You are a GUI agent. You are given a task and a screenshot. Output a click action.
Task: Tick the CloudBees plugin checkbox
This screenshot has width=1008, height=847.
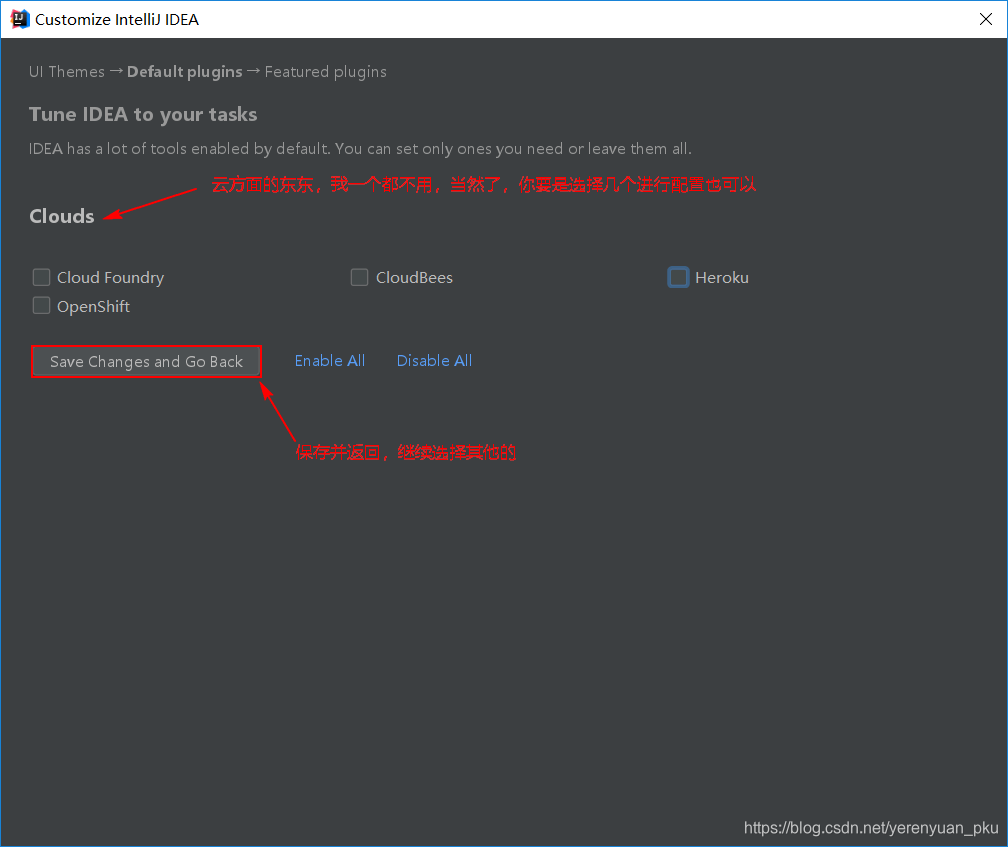(x=359, y=278)
